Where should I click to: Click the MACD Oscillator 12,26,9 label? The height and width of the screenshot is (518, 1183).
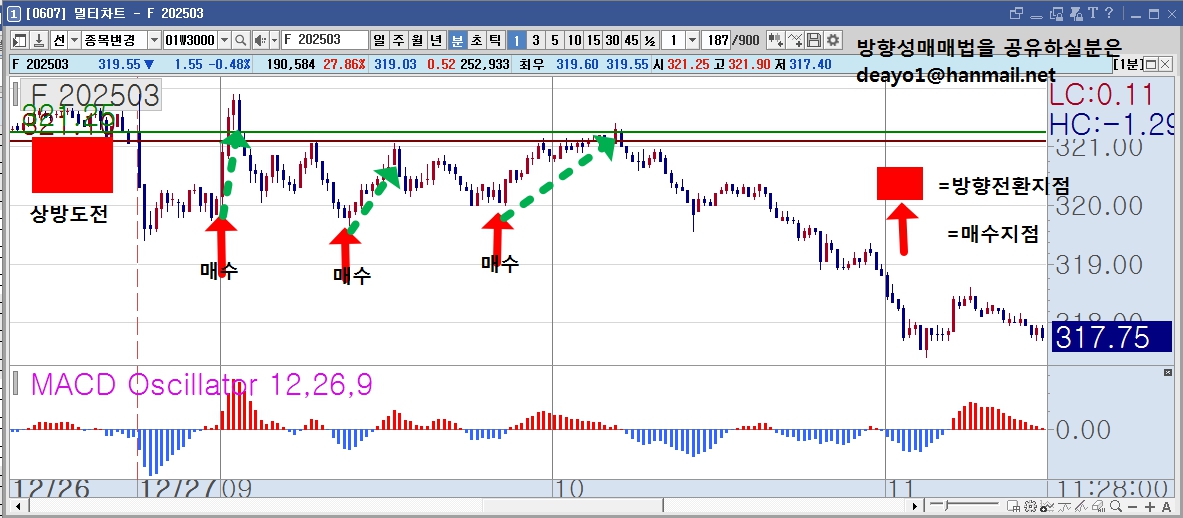click(x=201, y=385)
